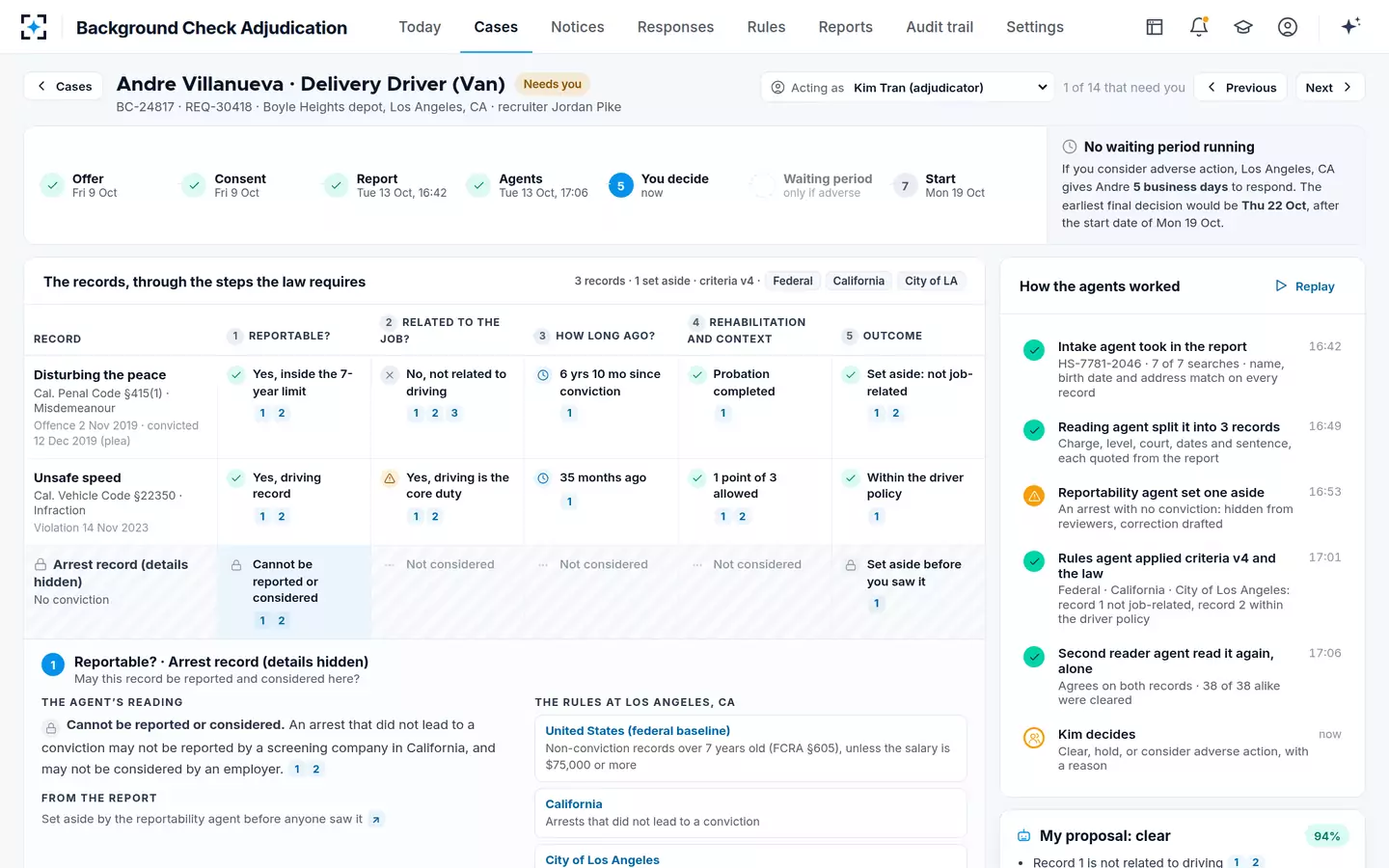This screenshot has width=1389, height=868.
Task: Switch to the Today tab
Action: [x=420, y=27]
